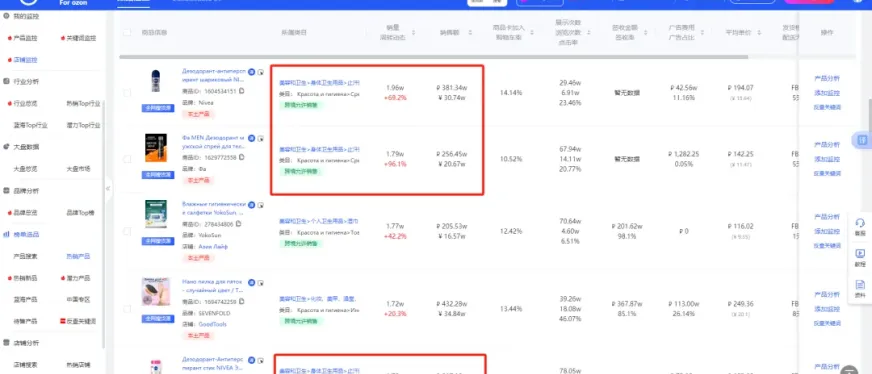
Task: Open the Фа MEN orange product thumbnail
Action: 157,148
